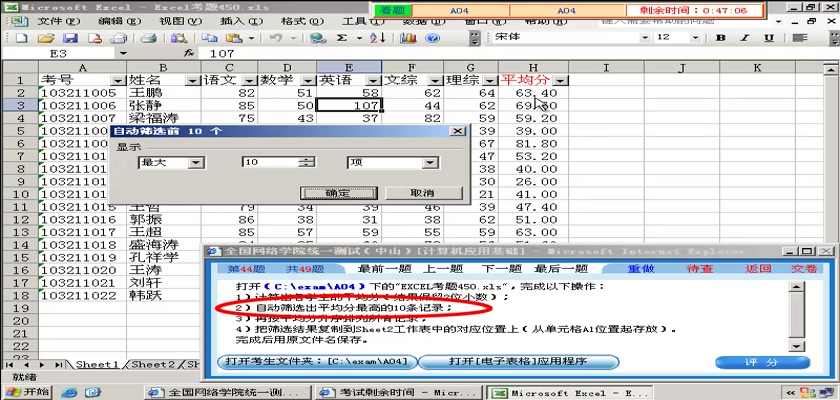This screenshot has height=400, width=840.
Task: Open the Name Box dropdown arrow
Action: (123, 54)
